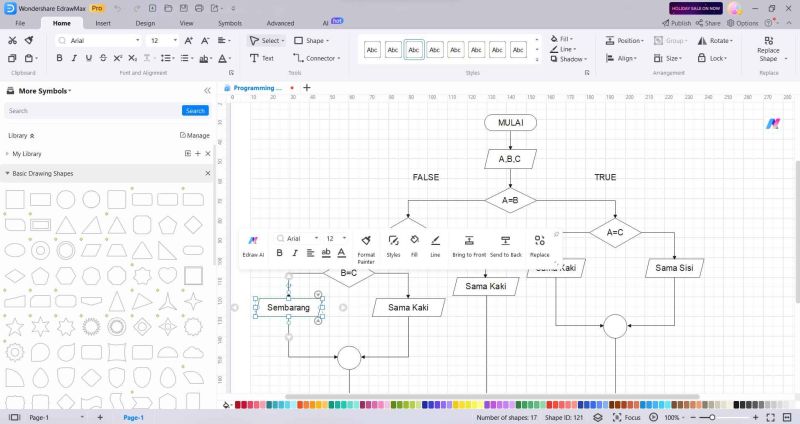800x424 pixels.
Task: Click the Page-1 tab at bottom
Action: (x=134, y=417)
